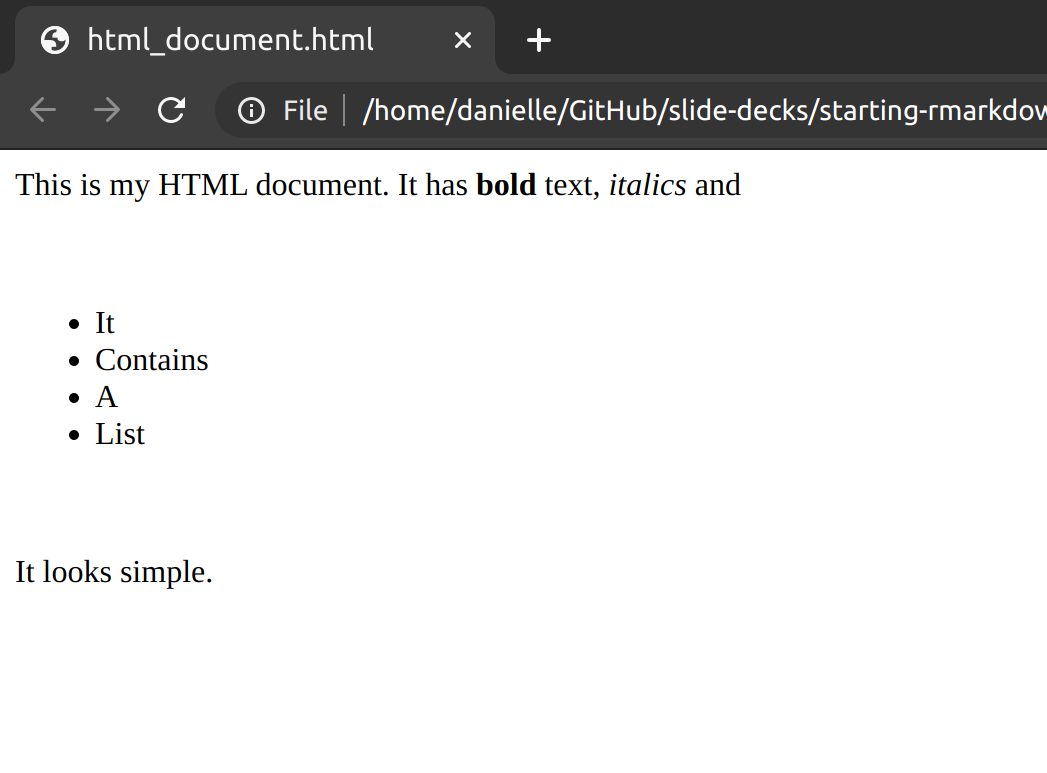Click the globe favicon on the tab
This screenshot has width=1047, height=773.
click(55, 40)
